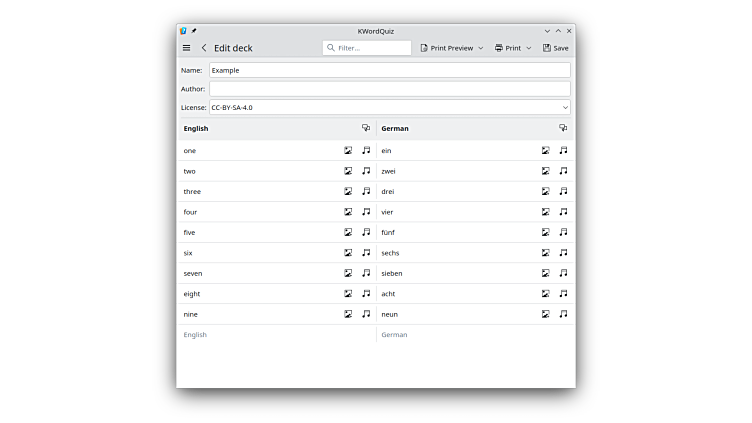Attach image to German word 'zwei'

(546, 171)
